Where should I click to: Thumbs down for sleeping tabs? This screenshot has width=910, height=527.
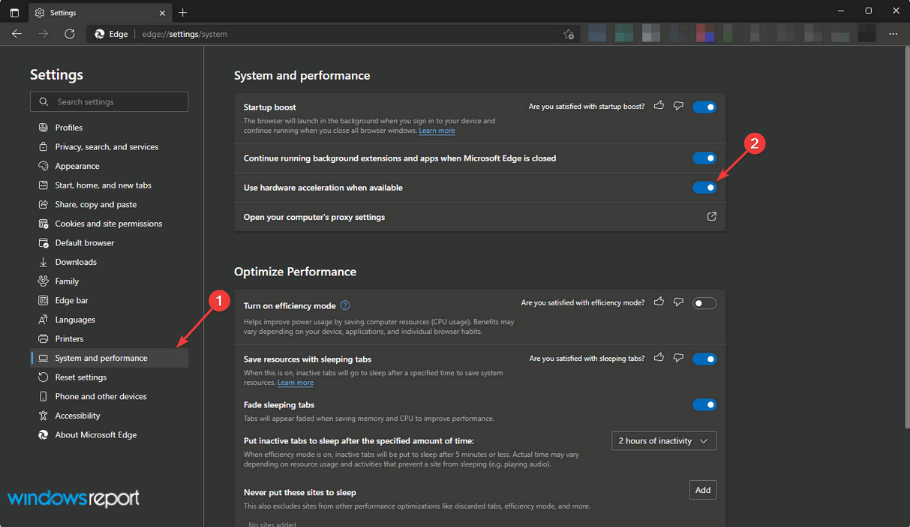pos(678,358)
